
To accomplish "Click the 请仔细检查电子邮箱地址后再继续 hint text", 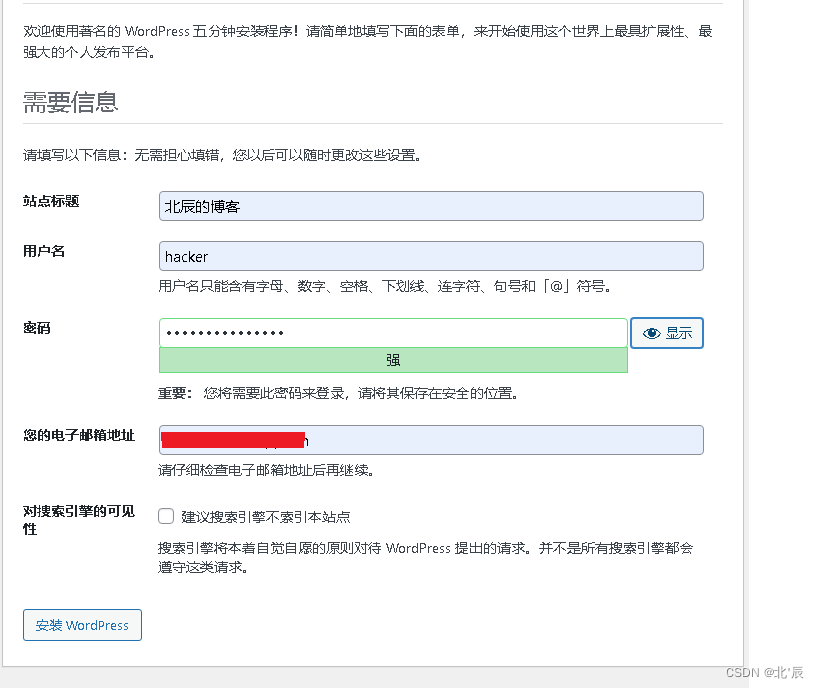I will point(266,470).
